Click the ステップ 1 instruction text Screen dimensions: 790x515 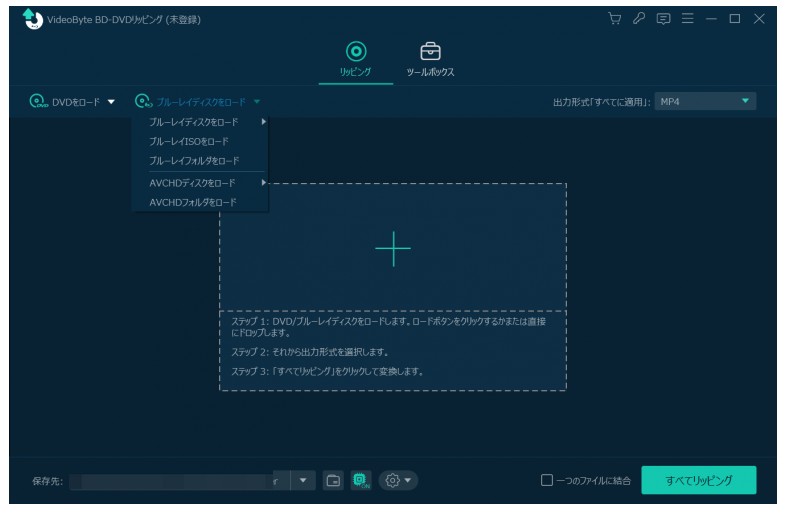pos(388,327)
